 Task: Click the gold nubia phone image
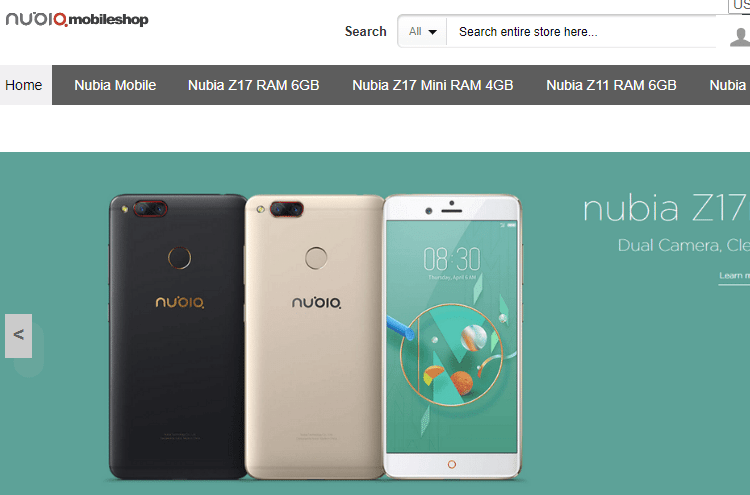pos(315,336)
